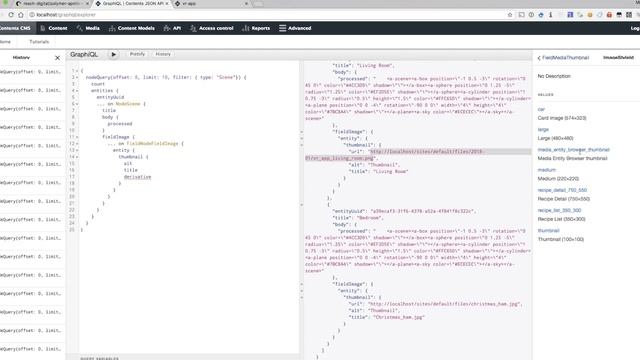Open the thumbnail enum value in docs
640x360 pixels.
(549, 231)
